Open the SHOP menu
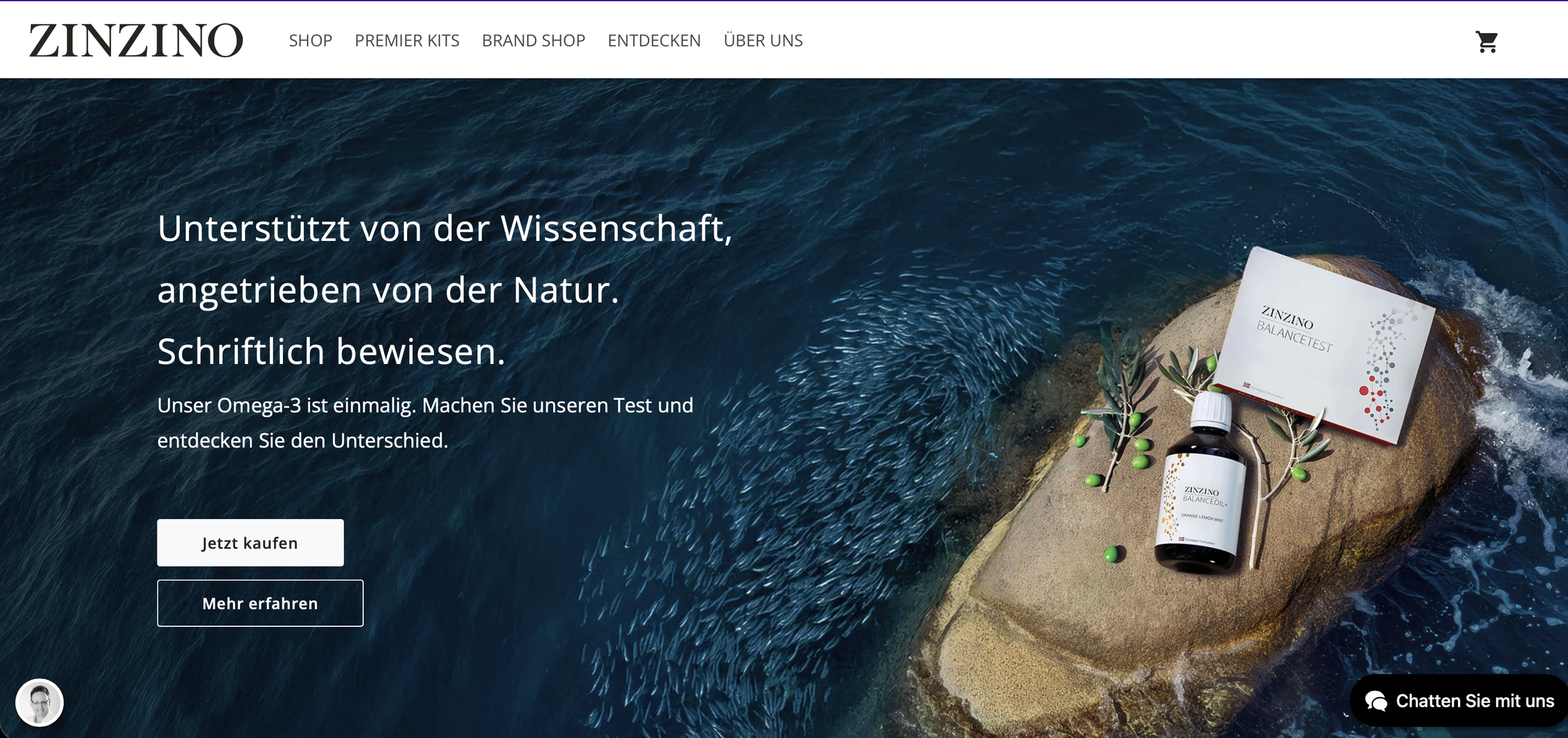Image resolution: width=1568 pixels, height=738 pixels. click(310, 41)
